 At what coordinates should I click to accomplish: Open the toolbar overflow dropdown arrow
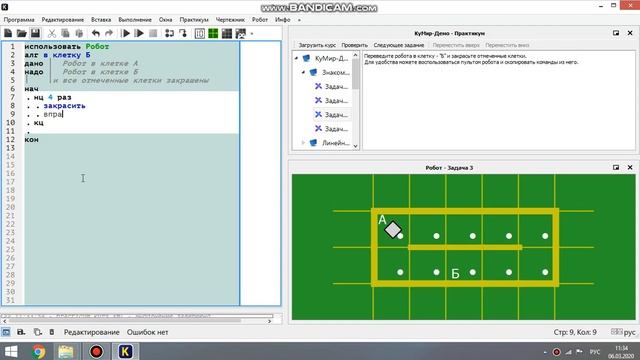(x=252, y=34)
